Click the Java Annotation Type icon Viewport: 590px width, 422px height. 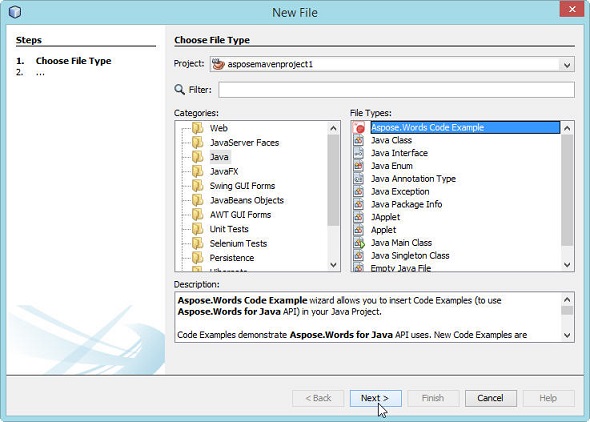359,179
